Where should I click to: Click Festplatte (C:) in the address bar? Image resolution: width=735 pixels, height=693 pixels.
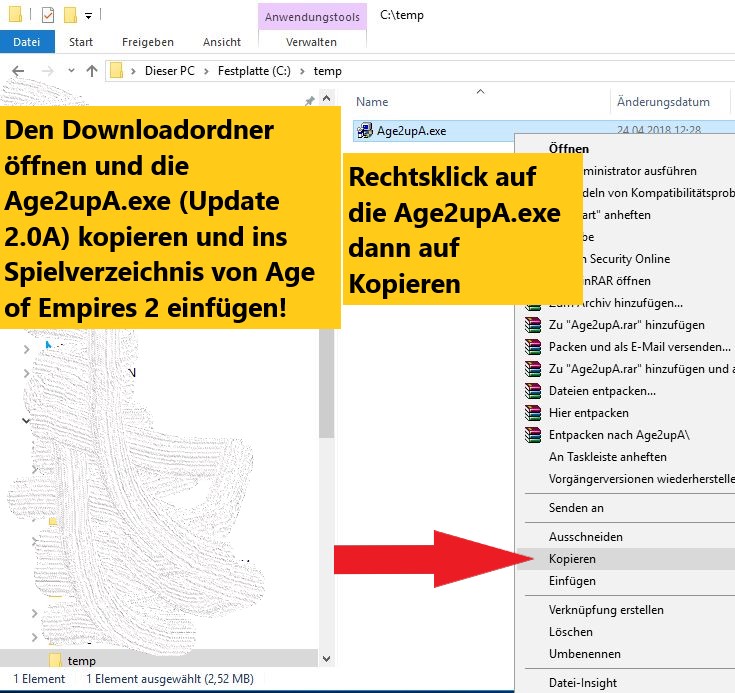click(x=254, y=71)
